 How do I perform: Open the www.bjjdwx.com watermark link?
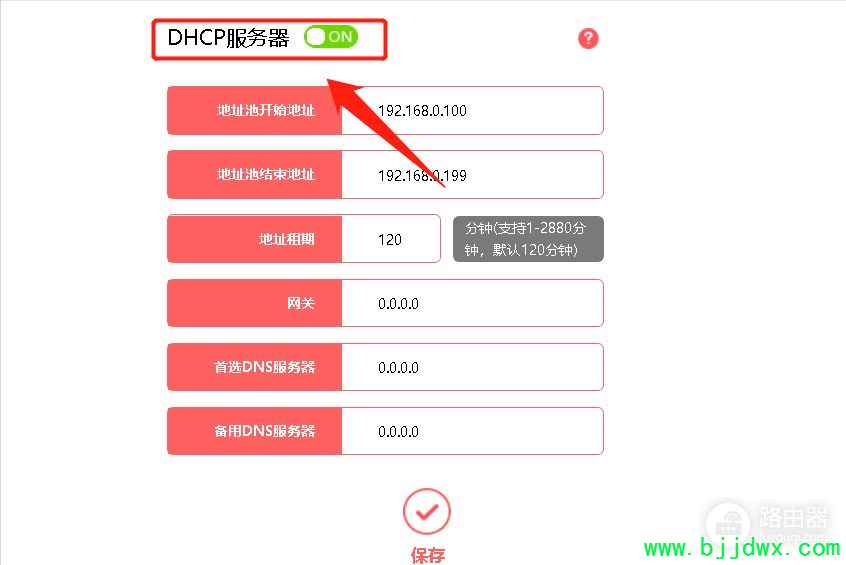742,548
